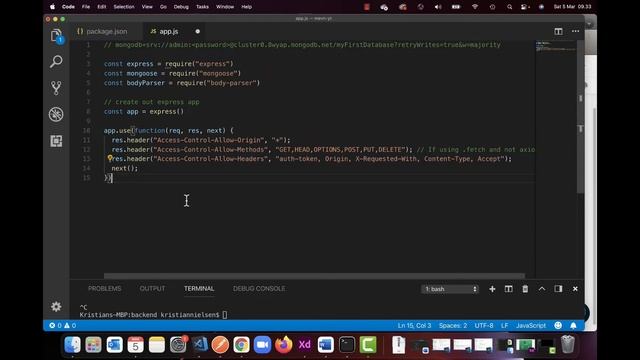Click the lightbulb quick-fix on line 13
Viewport: 640px width, 360px height.
tap(109, 158)
